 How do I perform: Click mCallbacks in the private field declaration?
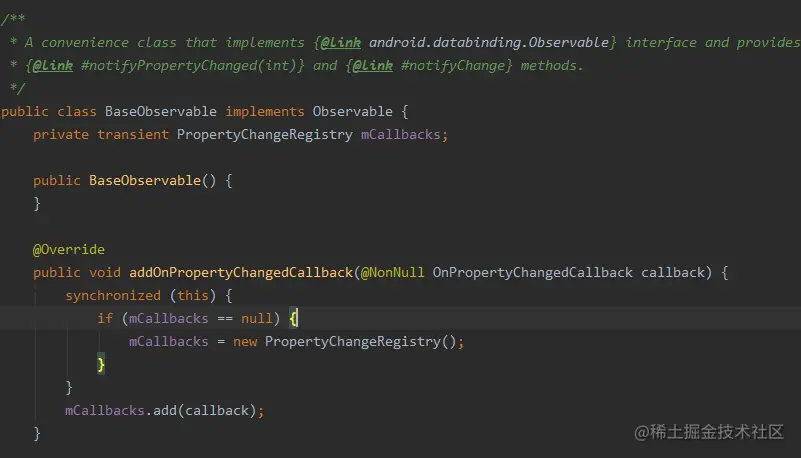point(400,134)
